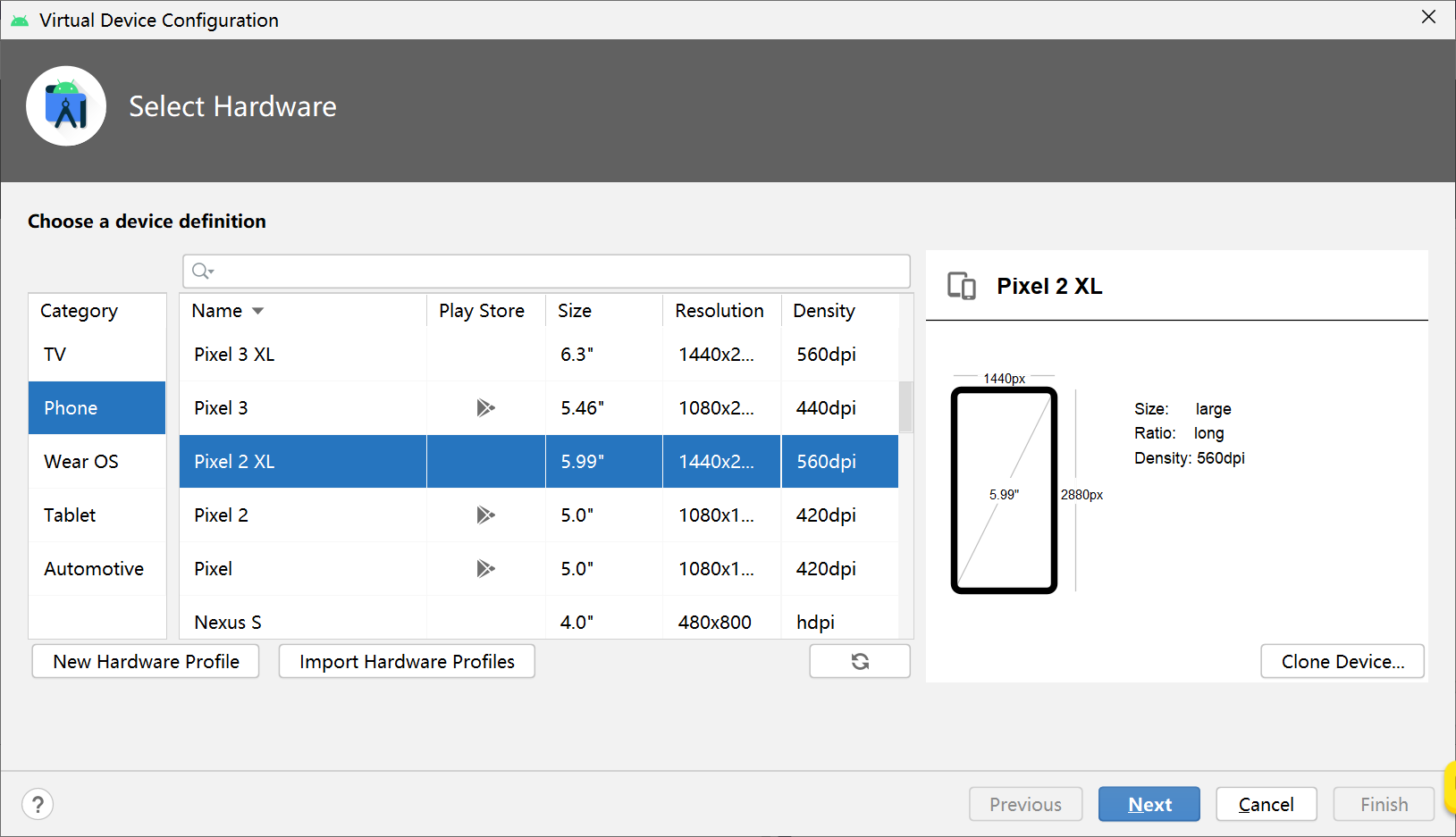Click the Category column header

click(x=97, y=311)
